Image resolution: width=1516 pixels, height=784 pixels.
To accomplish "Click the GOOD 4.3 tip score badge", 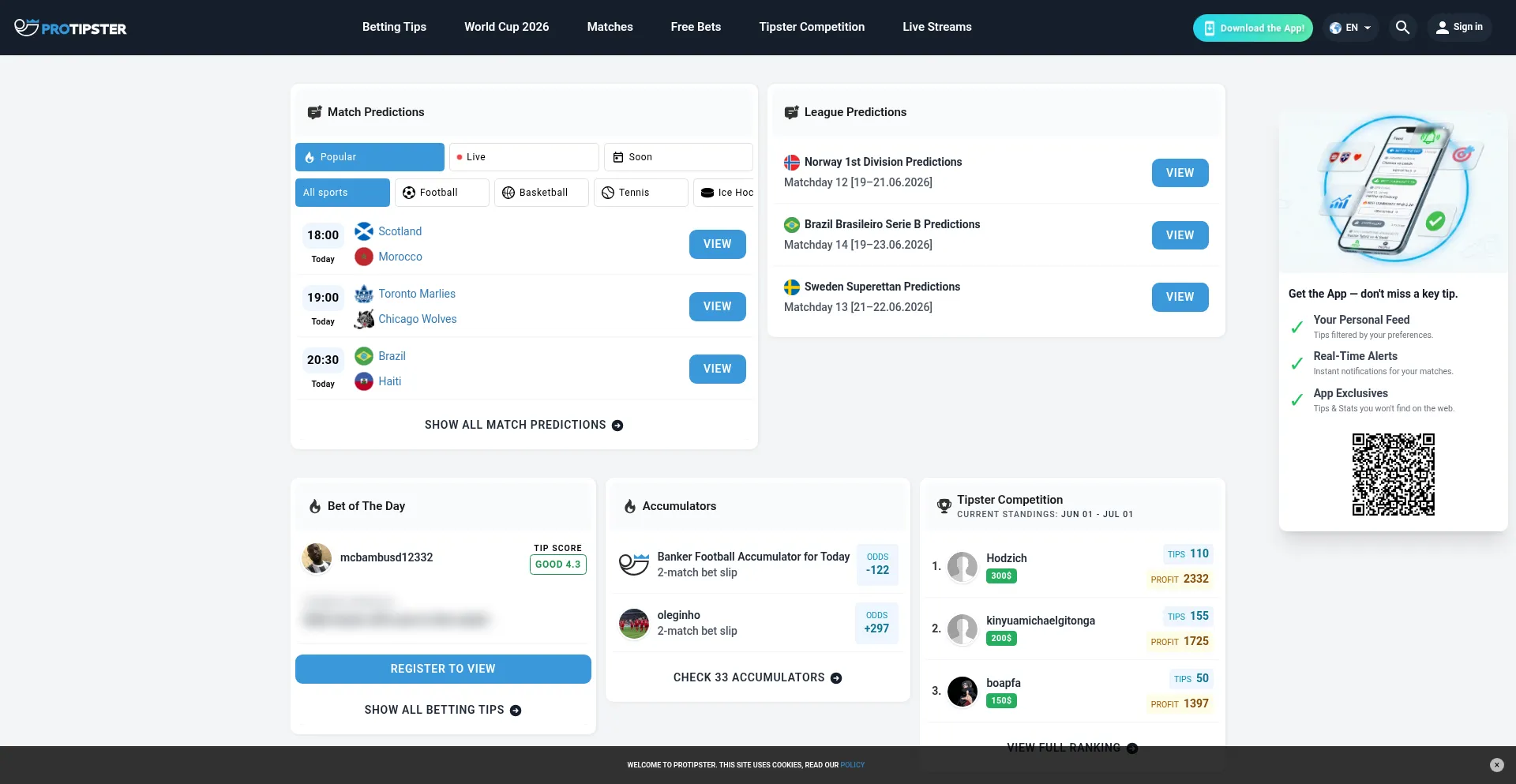I will 558,565.
